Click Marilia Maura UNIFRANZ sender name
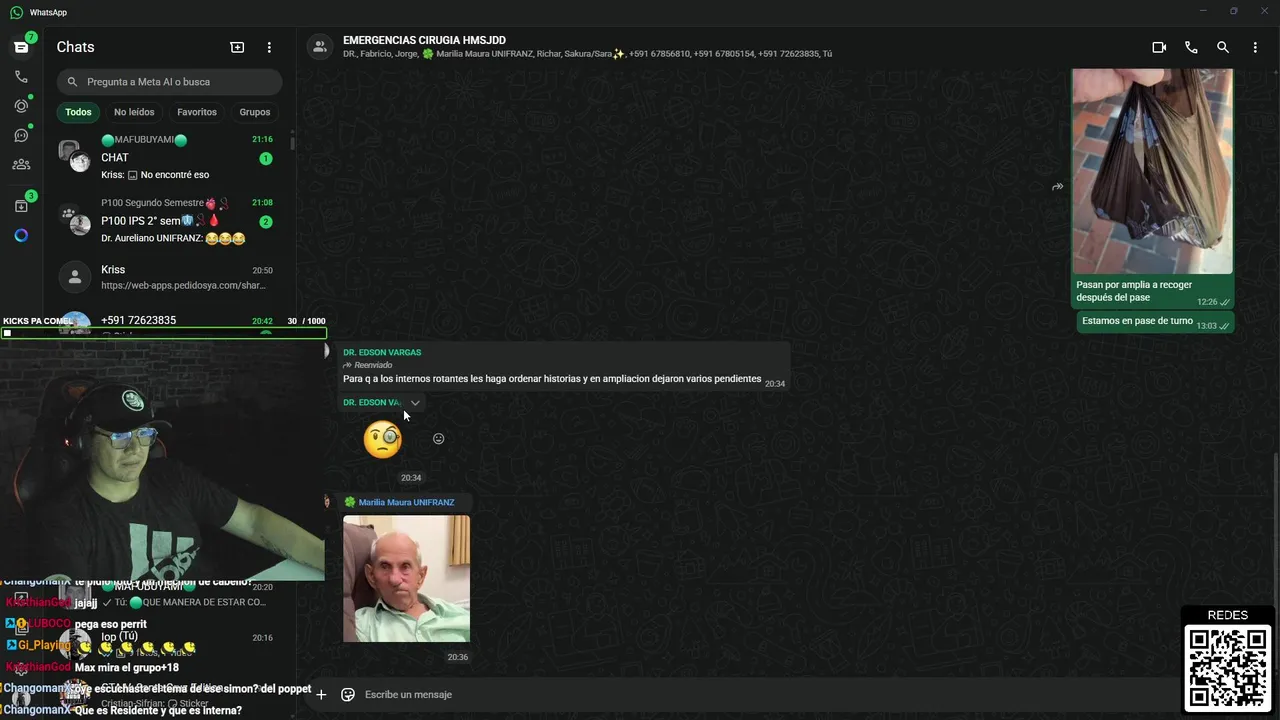 click(x=406, y=502)
